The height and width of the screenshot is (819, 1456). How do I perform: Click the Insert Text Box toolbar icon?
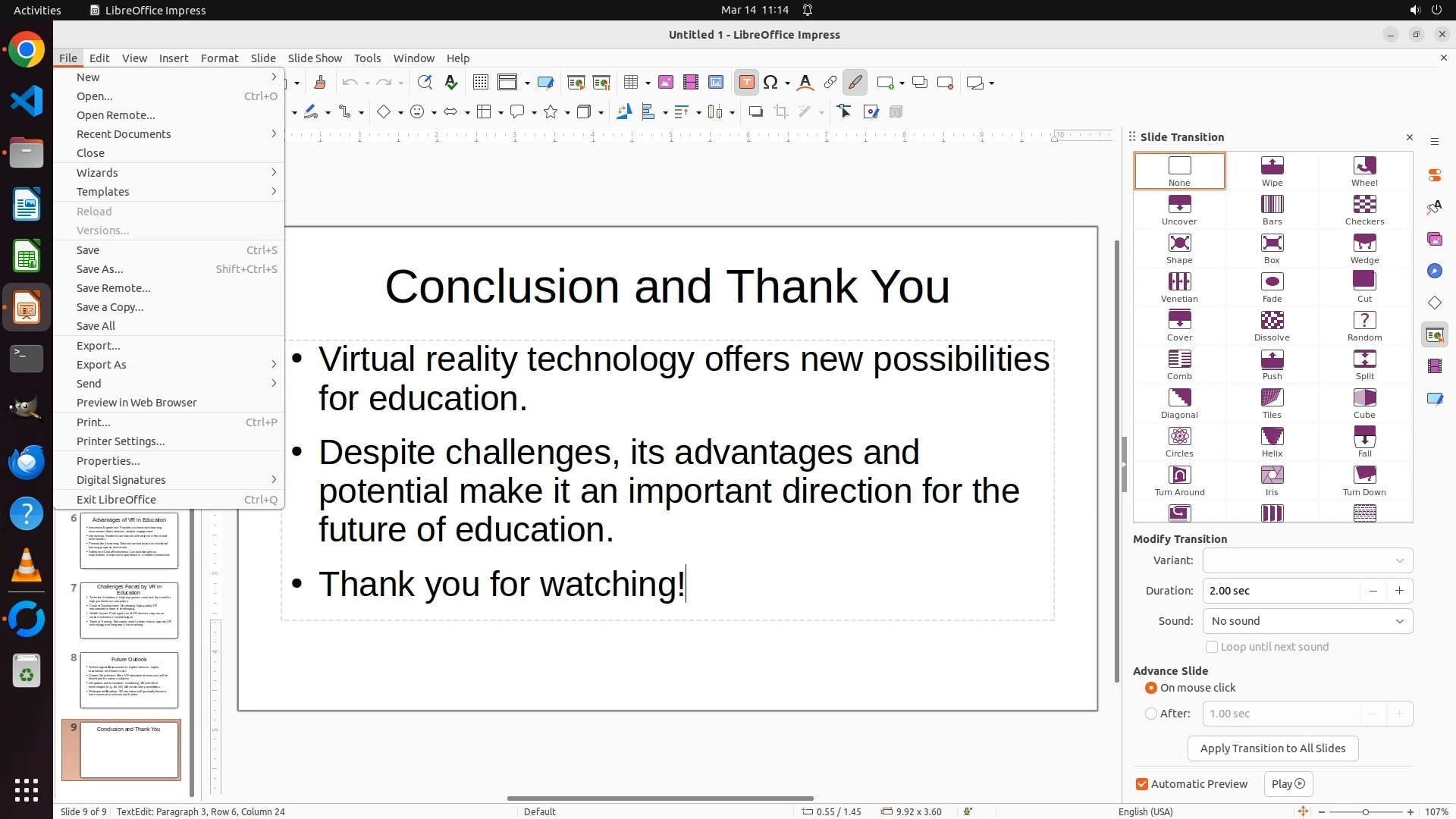(746, 83)
